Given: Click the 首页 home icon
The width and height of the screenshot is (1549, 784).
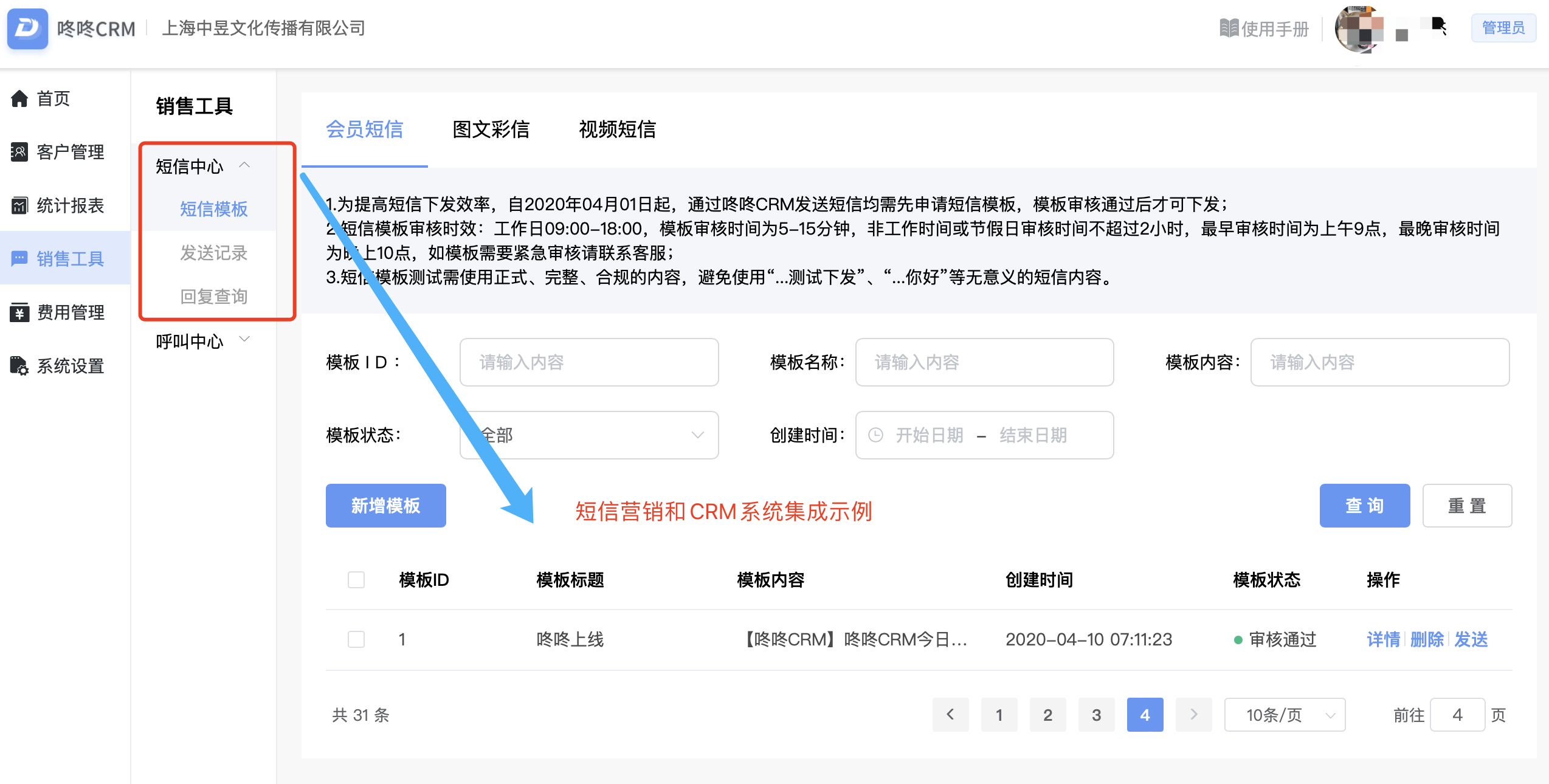Looking at the screenshot, I should point(19,98).
